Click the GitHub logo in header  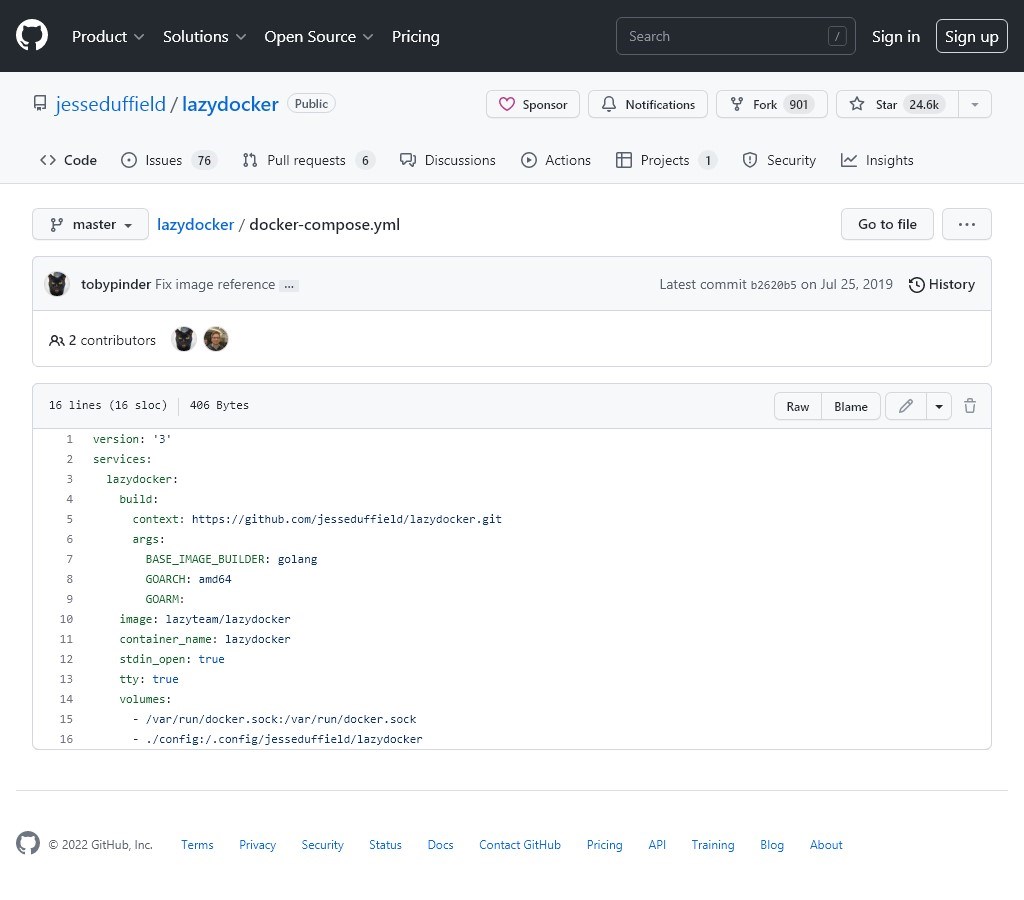click(x=32, y=36)
